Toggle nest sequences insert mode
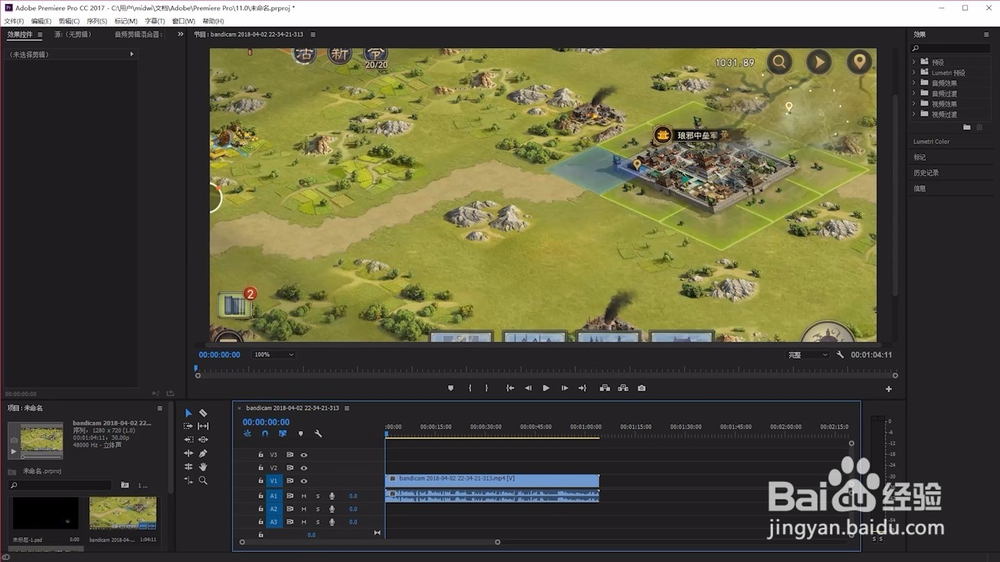 coord(247,434)
